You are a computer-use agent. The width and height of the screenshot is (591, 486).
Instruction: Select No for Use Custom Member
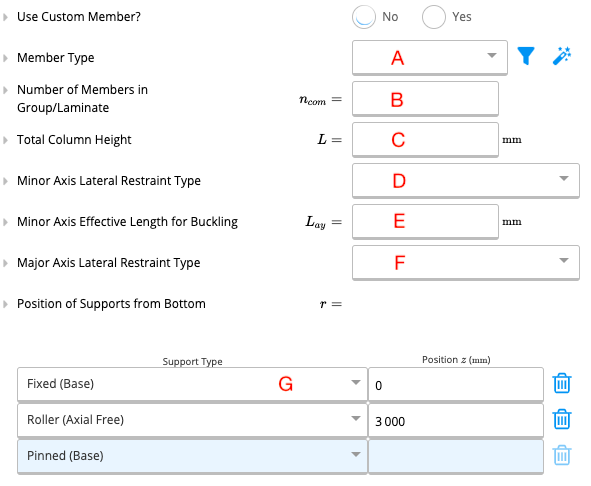click(x=364, y=17)
